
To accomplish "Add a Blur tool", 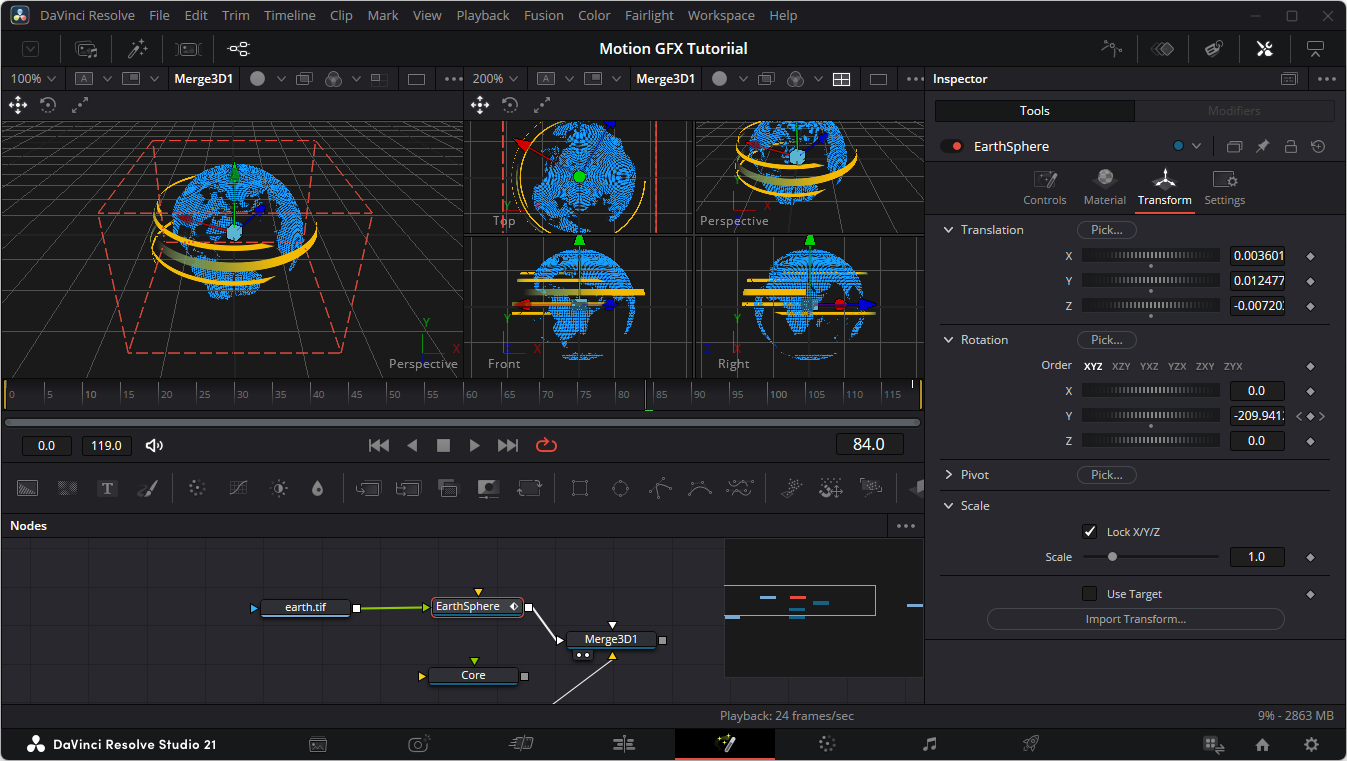I will pos(318,488).
